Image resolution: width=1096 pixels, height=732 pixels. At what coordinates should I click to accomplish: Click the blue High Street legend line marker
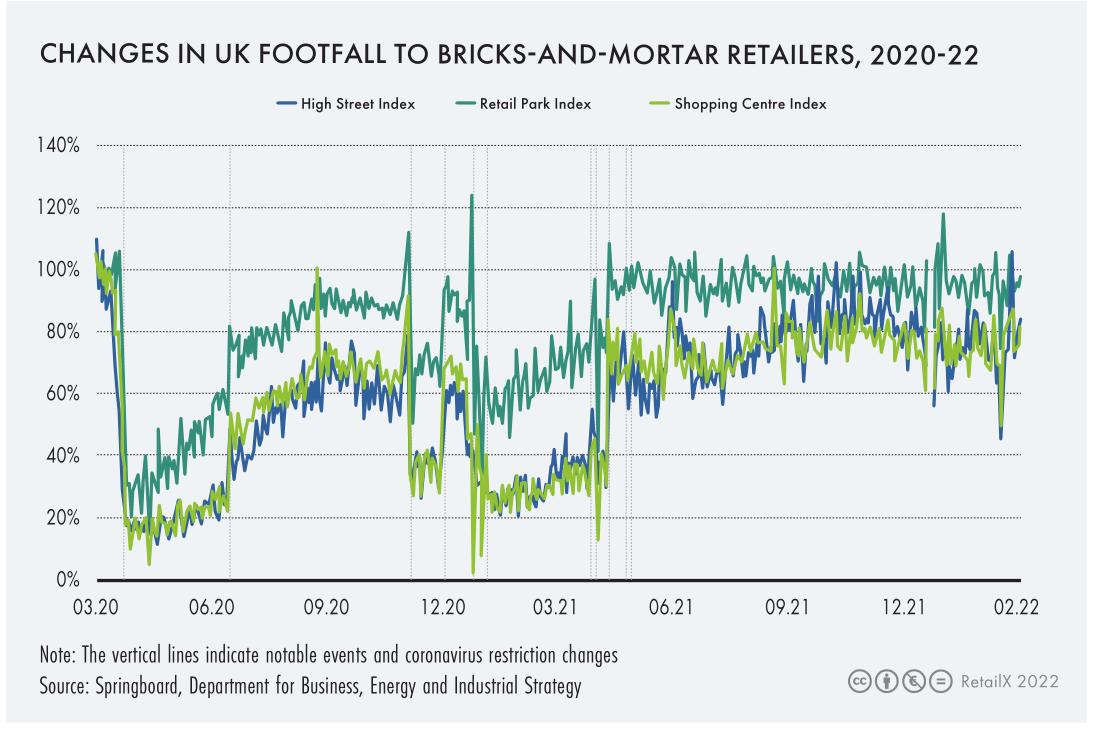[x=285, y=104]
